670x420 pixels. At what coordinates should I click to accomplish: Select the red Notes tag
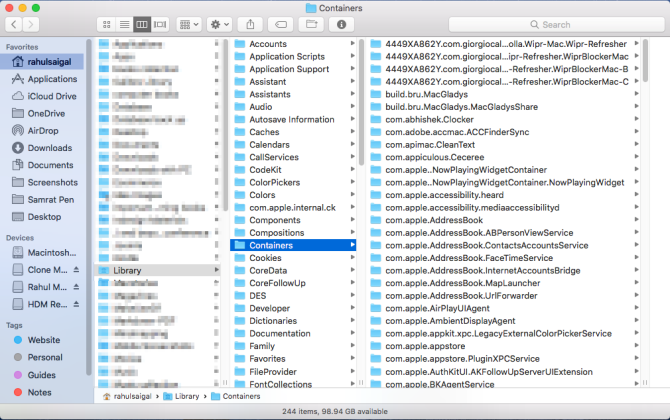pos(39,392)
